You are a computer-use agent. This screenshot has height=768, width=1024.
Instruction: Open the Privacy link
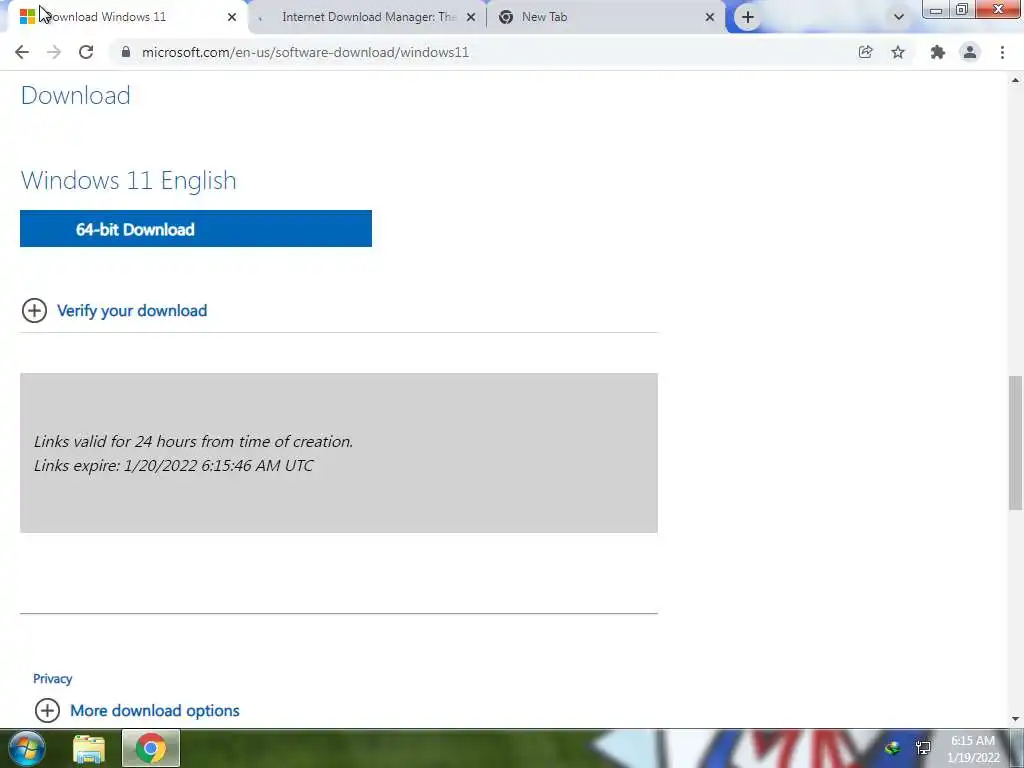point(52,679)
